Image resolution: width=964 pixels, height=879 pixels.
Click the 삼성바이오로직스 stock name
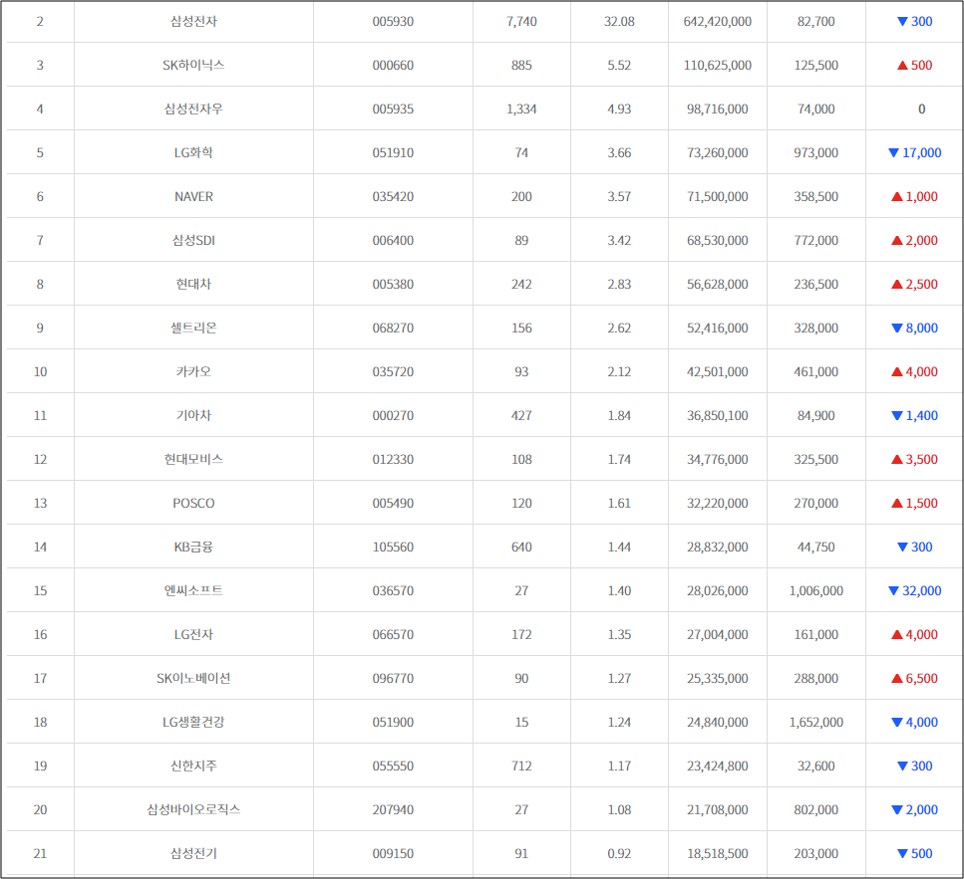tap(193, 809)
